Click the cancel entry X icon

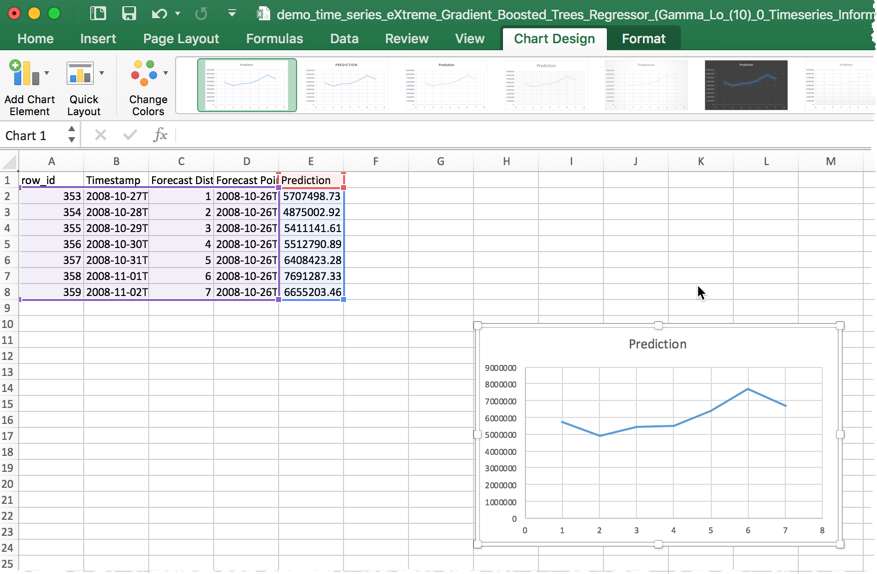[x=100, y=135]
